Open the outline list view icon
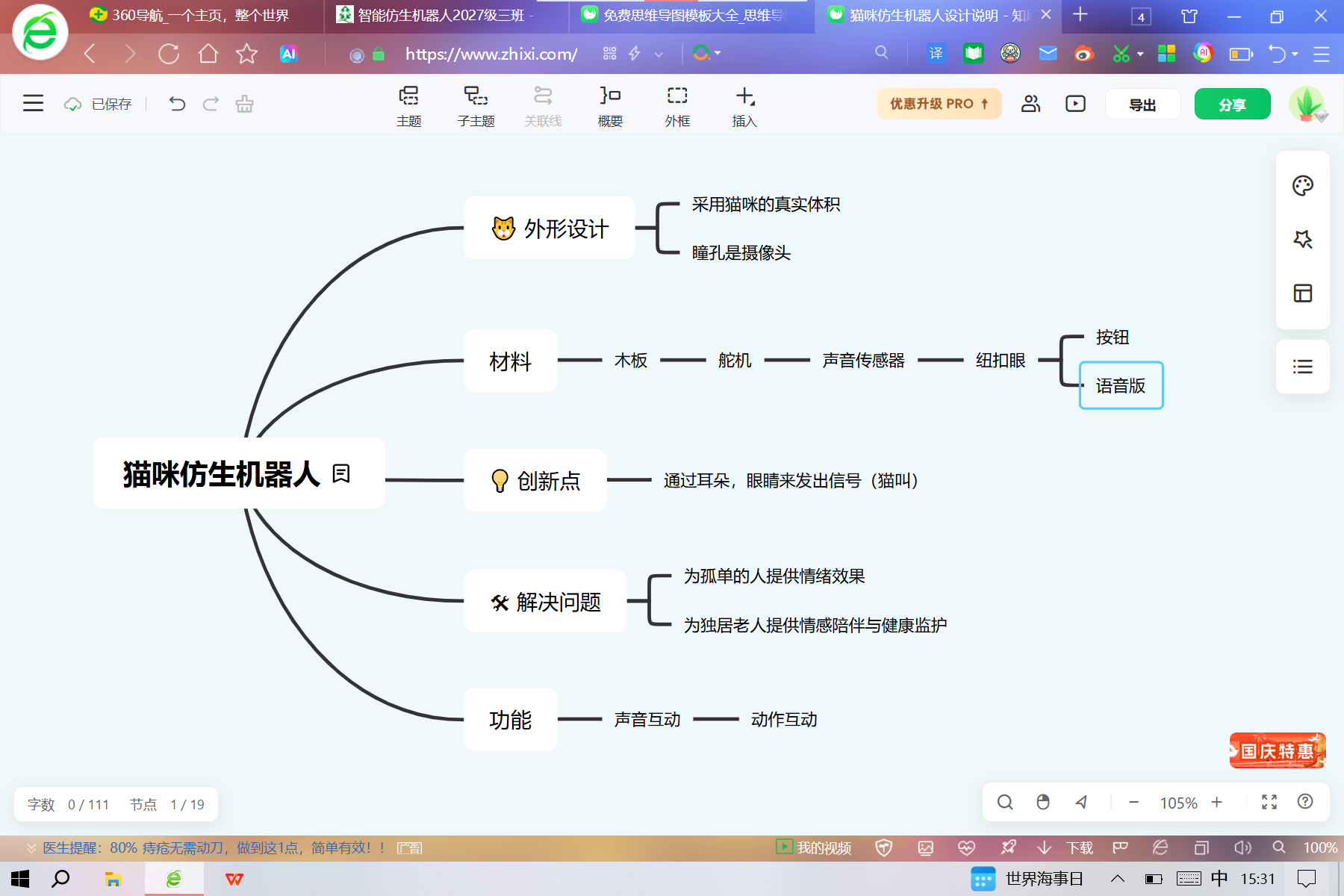Image resolution: width=1344 pixels, height=896 pixels. tap(1303, 367)
